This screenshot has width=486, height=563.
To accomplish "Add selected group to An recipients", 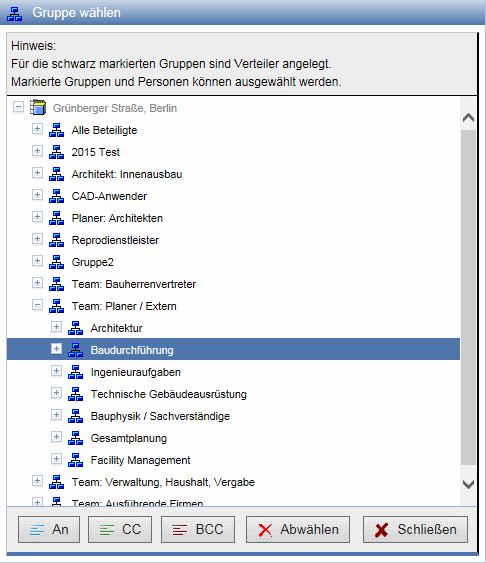I will coord(49,529).
